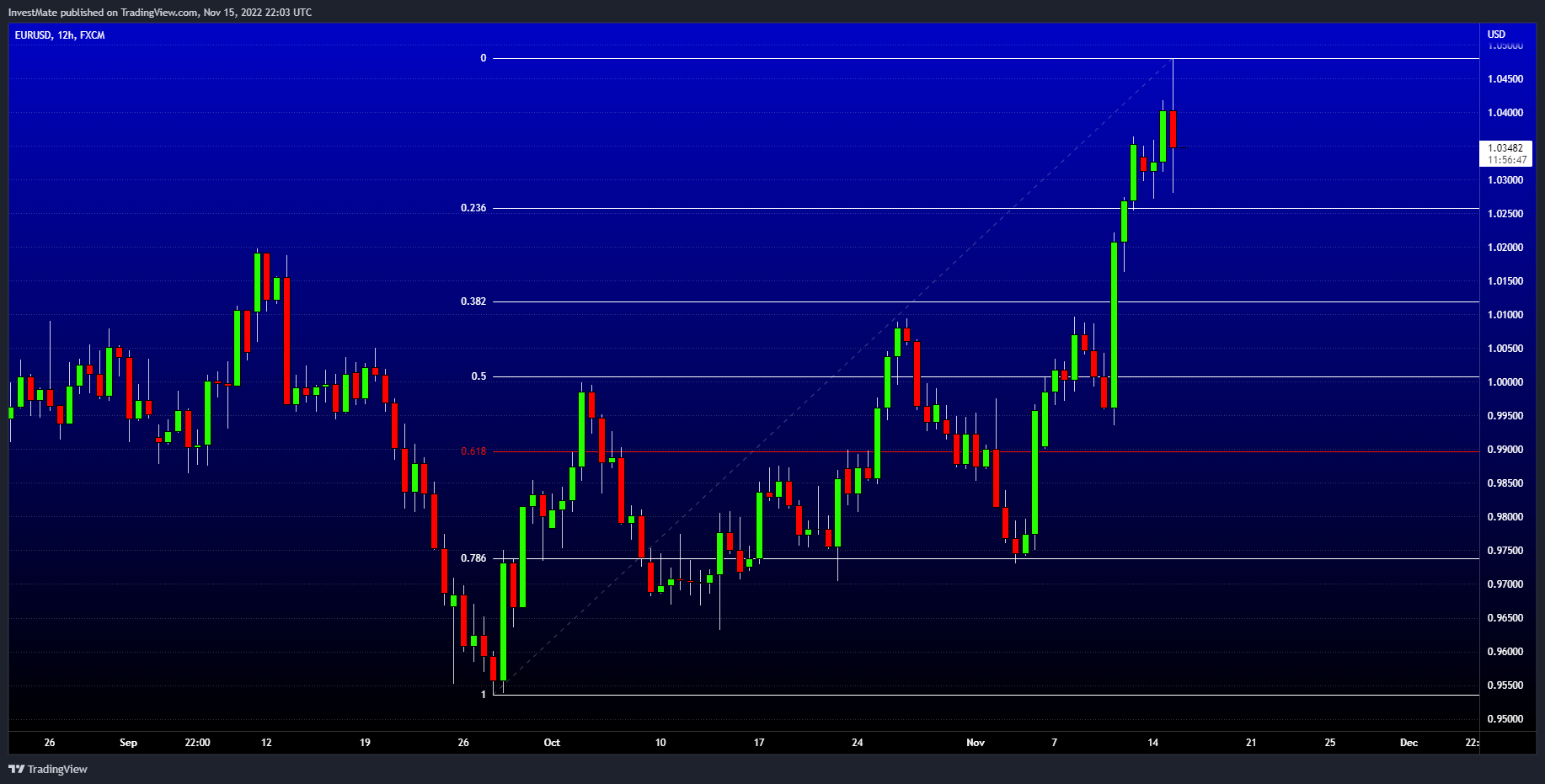Click the Nov label on the time axis
Image resolution: width=1545 pixels, height=784 pixels.
pos(976,743)
